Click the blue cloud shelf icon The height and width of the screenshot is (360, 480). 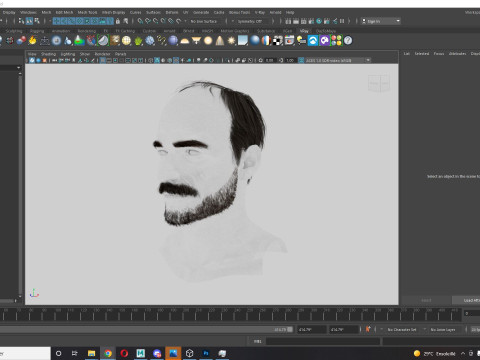point(313,41)
